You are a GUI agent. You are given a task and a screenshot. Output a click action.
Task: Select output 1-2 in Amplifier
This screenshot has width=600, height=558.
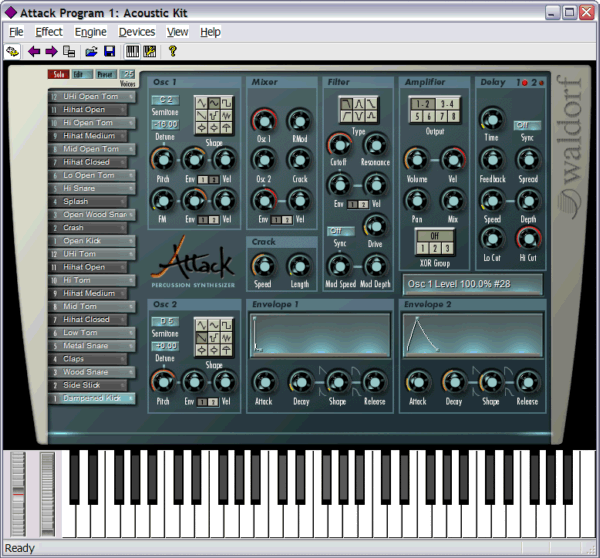coord(422,104)
